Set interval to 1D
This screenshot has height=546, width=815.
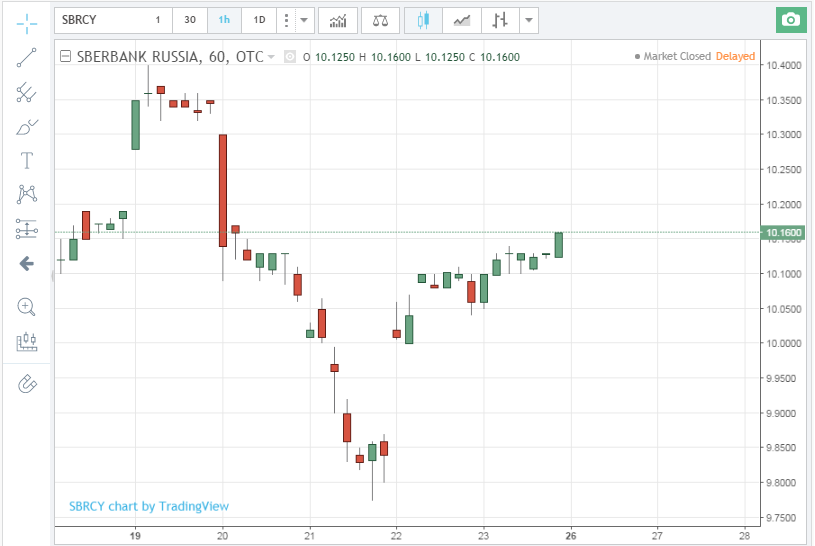[x=259, y=20]
